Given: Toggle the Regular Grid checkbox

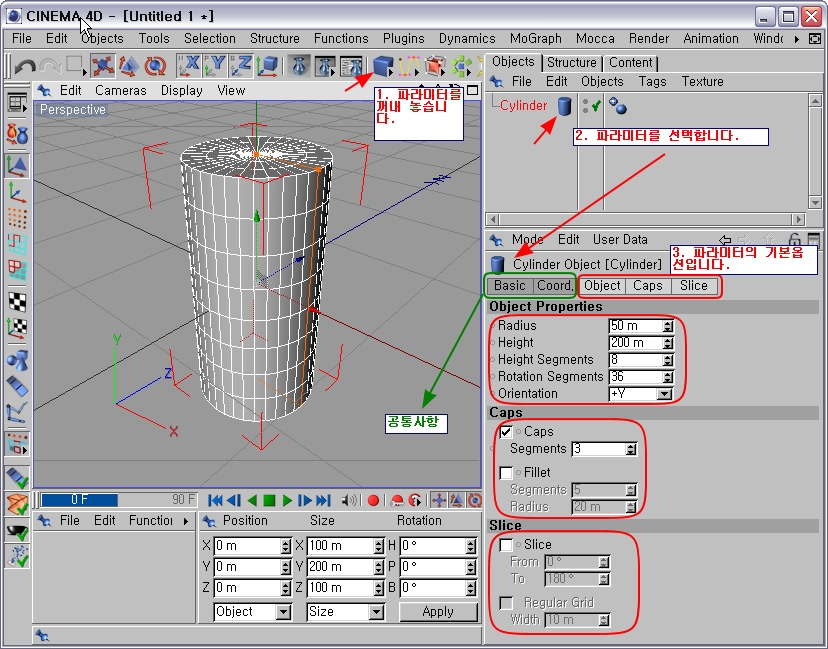Looking at the screenshot, I should click(x=506, y=603).
